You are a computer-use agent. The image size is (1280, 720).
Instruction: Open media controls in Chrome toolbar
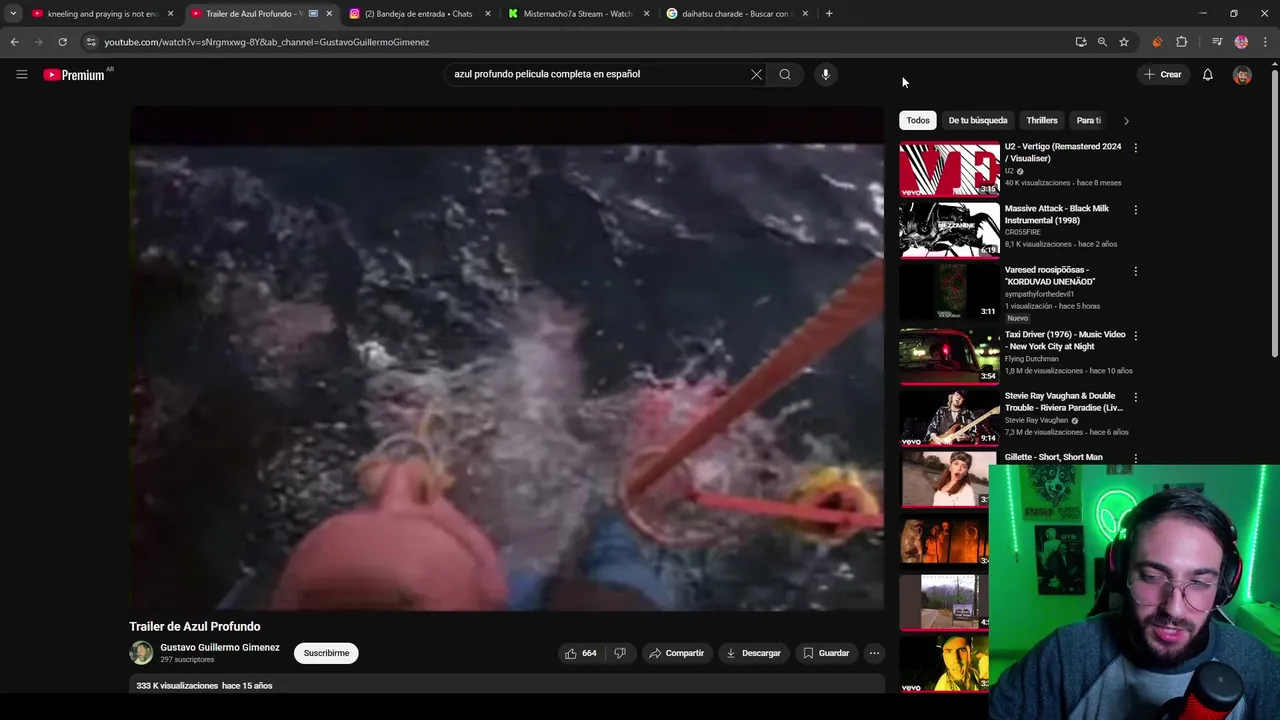tap(1216, 42)
